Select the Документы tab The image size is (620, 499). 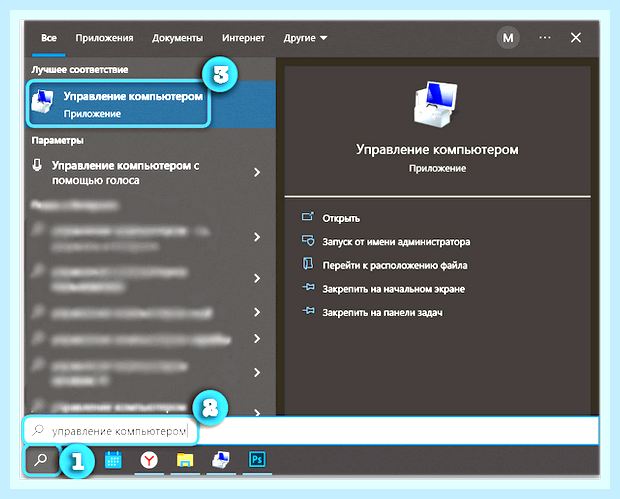pos(177,38)
